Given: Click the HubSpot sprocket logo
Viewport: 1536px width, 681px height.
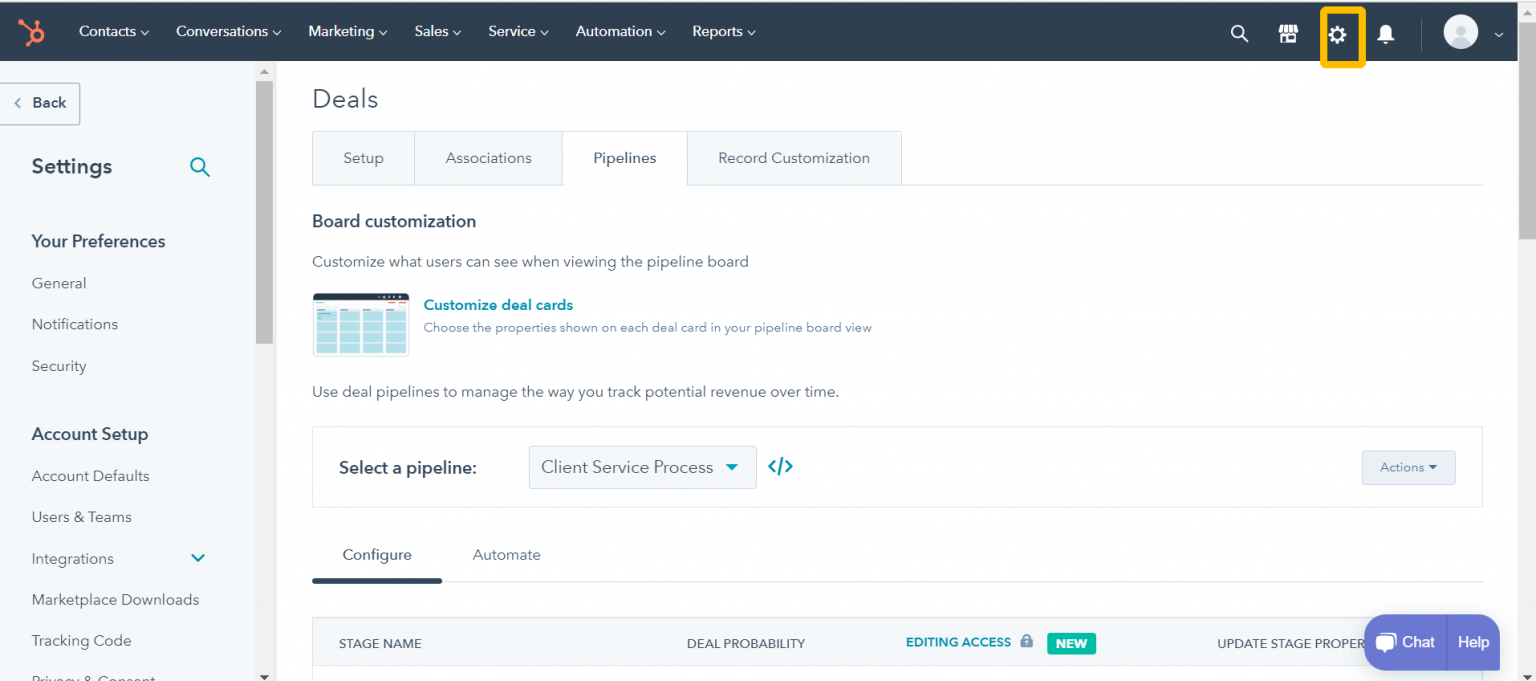Looking at the screenshot, I should coord(31,31).
